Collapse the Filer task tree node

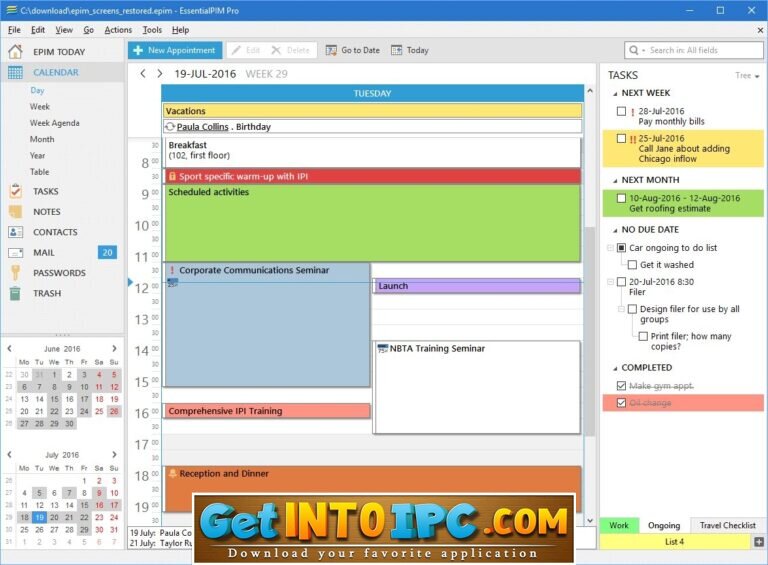point(610,282)
